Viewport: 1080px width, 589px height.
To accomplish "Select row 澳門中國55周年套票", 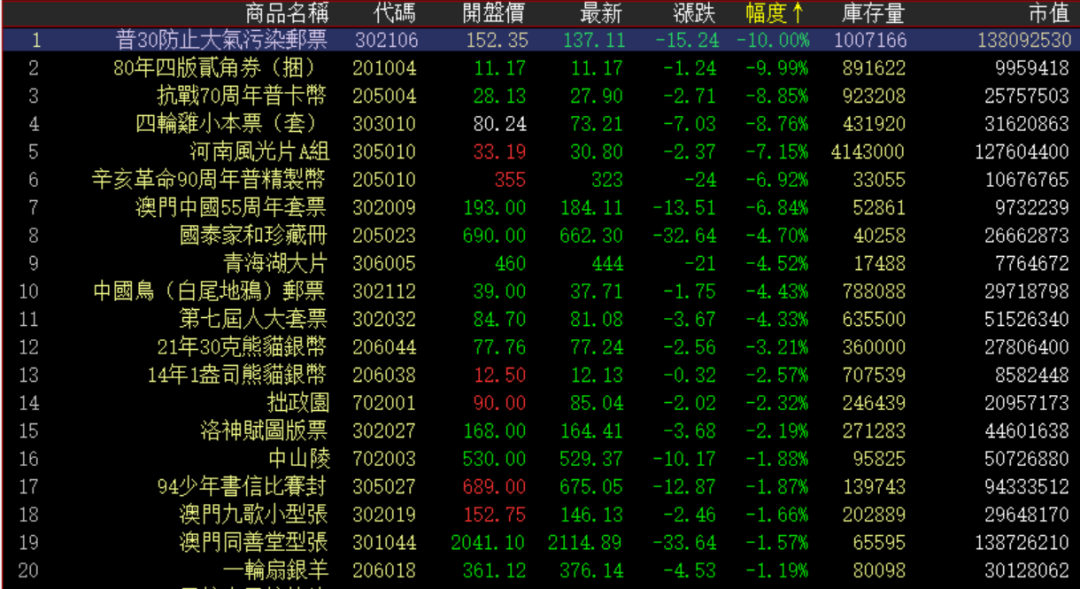I will pyautogui.click(x=541, y=207).
